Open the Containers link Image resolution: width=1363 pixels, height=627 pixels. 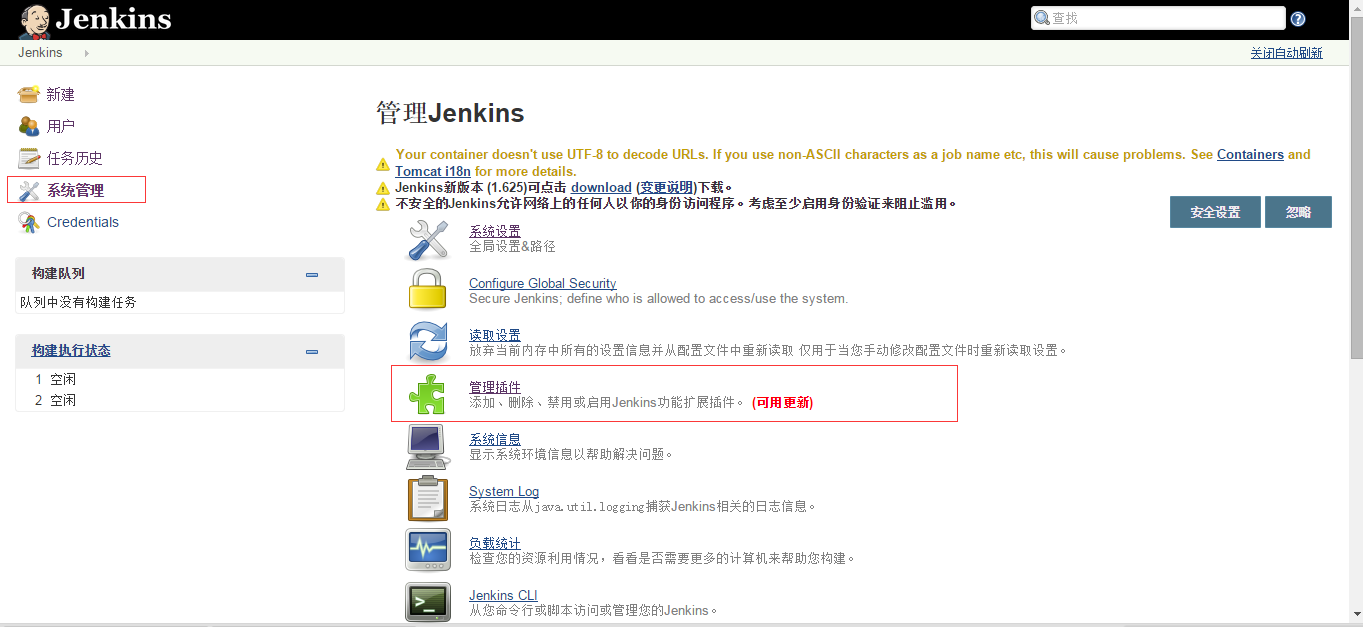pyautogui.click(x=1250, y=155)
